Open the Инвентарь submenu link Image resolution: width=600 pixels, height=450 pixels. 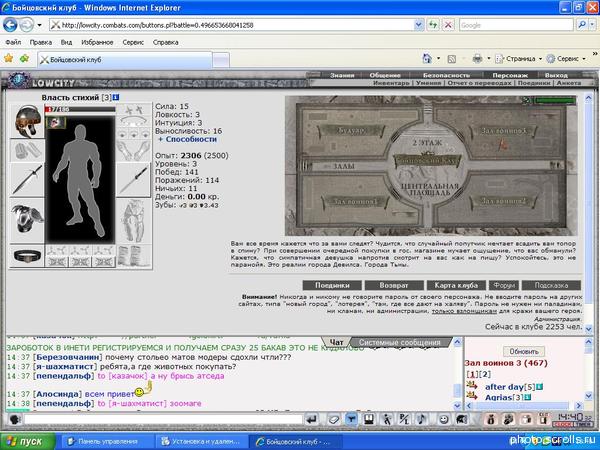(391, 83)
